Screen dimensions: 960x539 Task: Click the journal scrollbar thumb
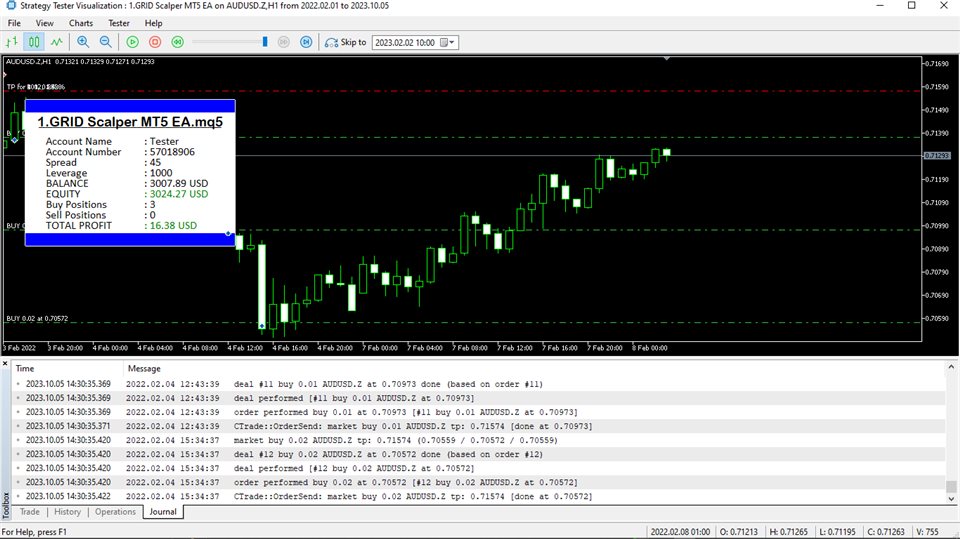[951, 487]
